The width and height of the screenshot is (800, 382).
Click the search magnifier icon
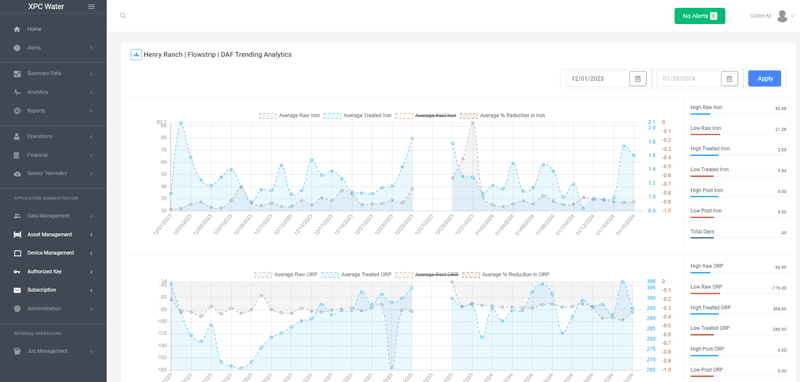[123, 16]
